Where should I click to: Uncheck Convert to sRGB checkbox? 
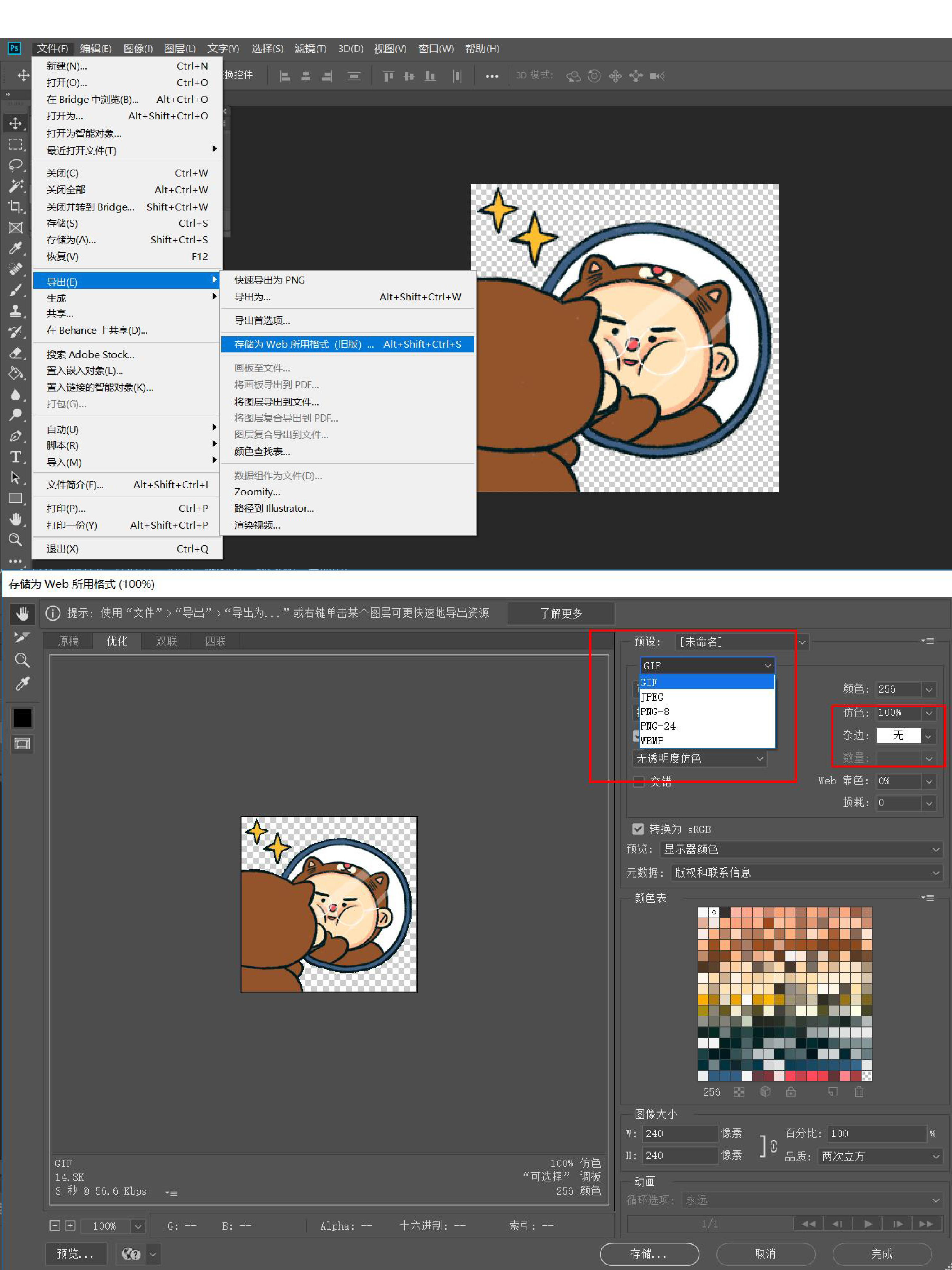tap(638, 829)
